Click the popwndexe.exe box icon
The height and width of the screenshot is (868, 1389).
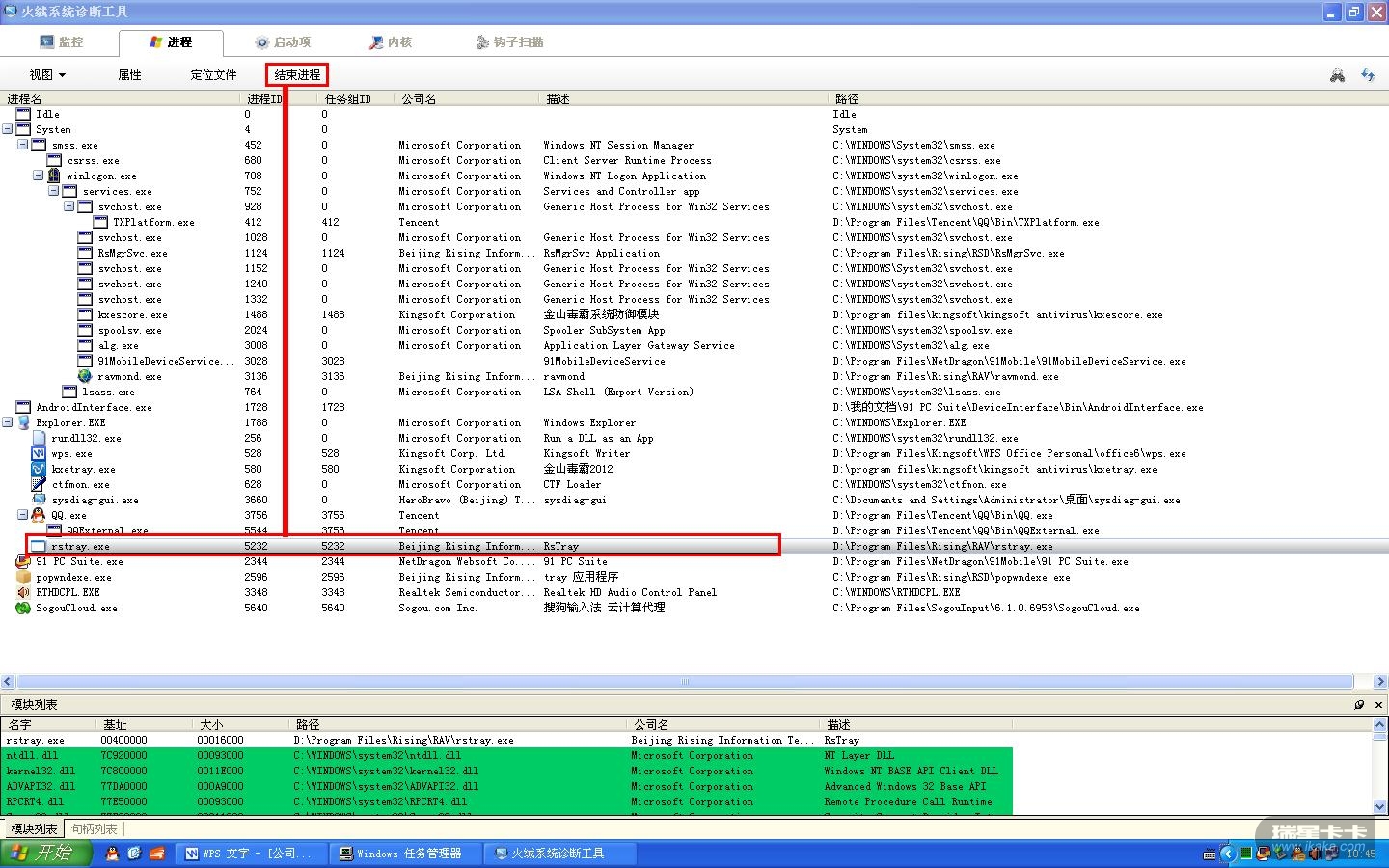[x=23, y=577]
